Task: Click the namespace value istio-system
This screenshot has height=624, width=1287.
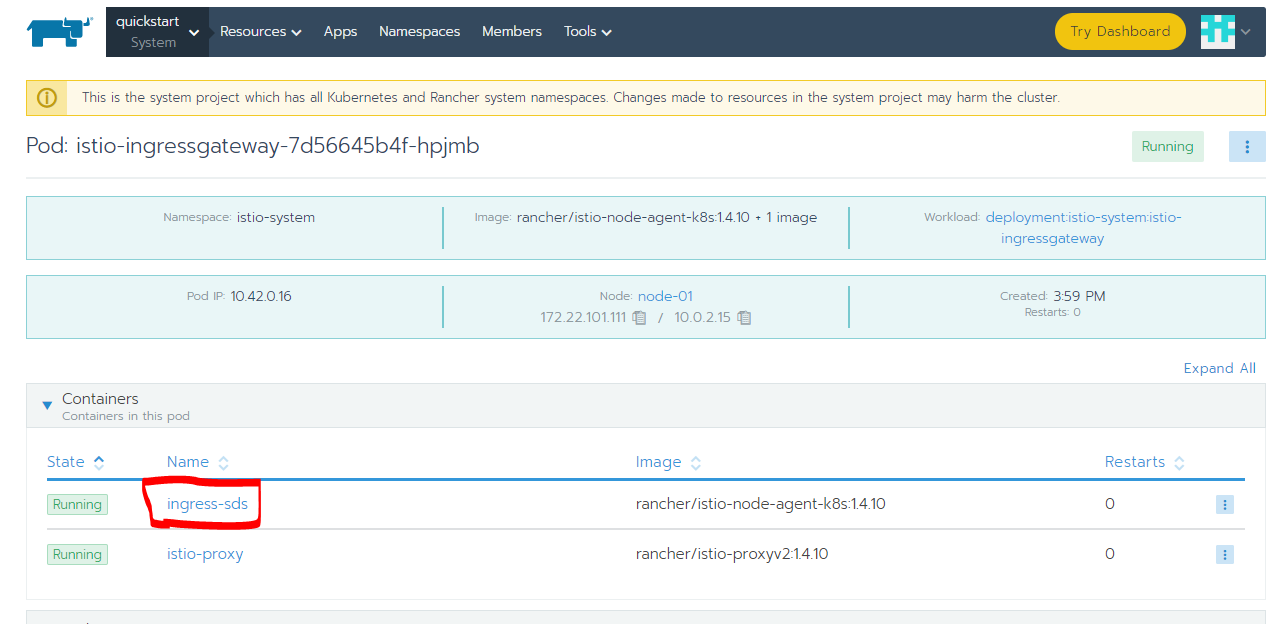Action: [x=276, y=217]
